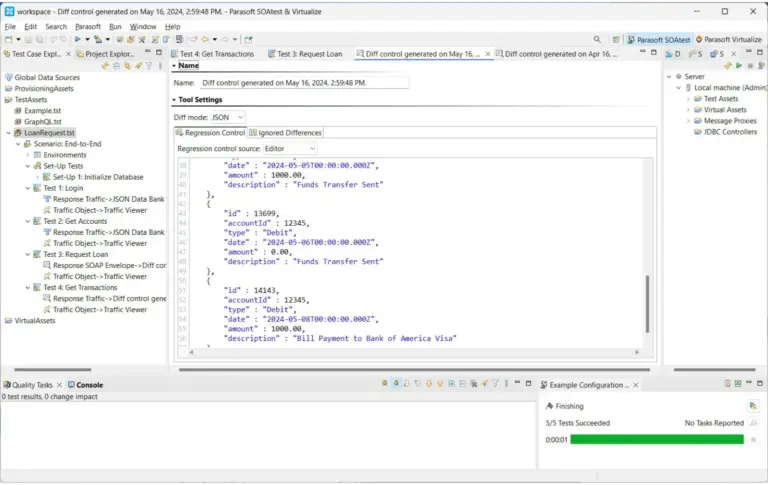768x485 pixels.
Task: Click the second gear icon highlighted in Quality Tasks toolbar
Action: 396,384
